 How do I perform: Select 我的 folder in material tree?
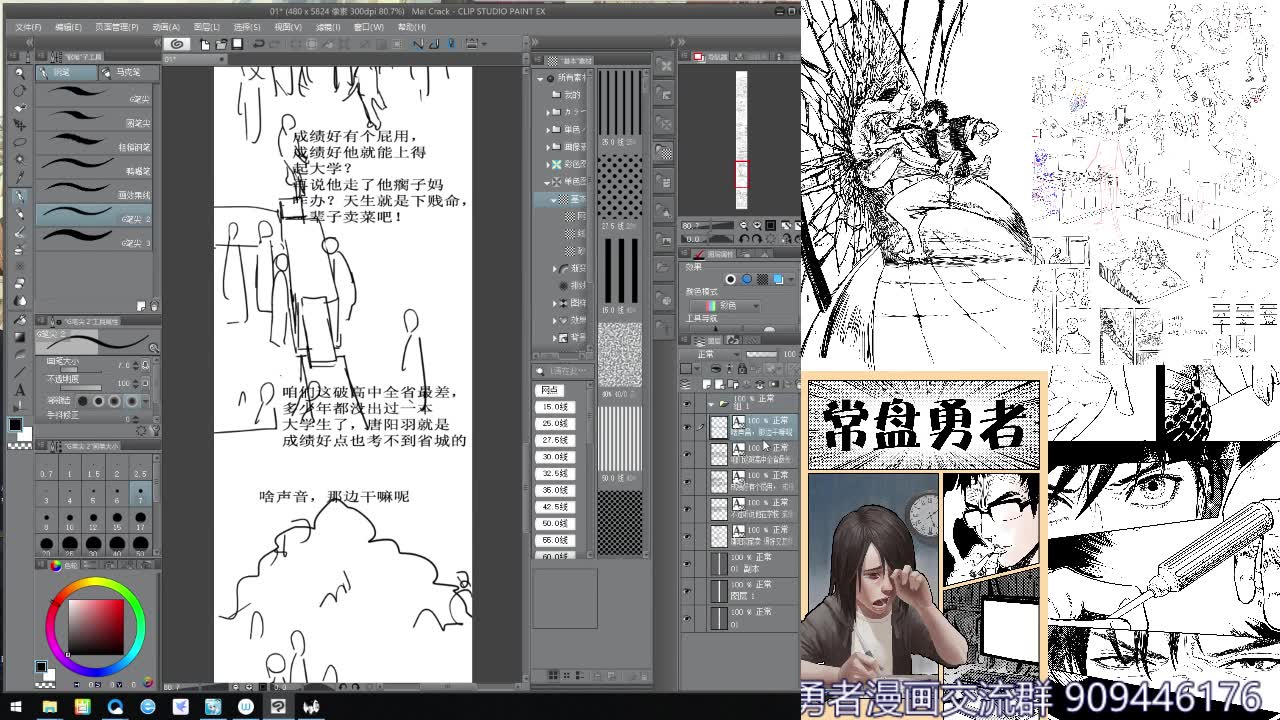pos(570,95)
